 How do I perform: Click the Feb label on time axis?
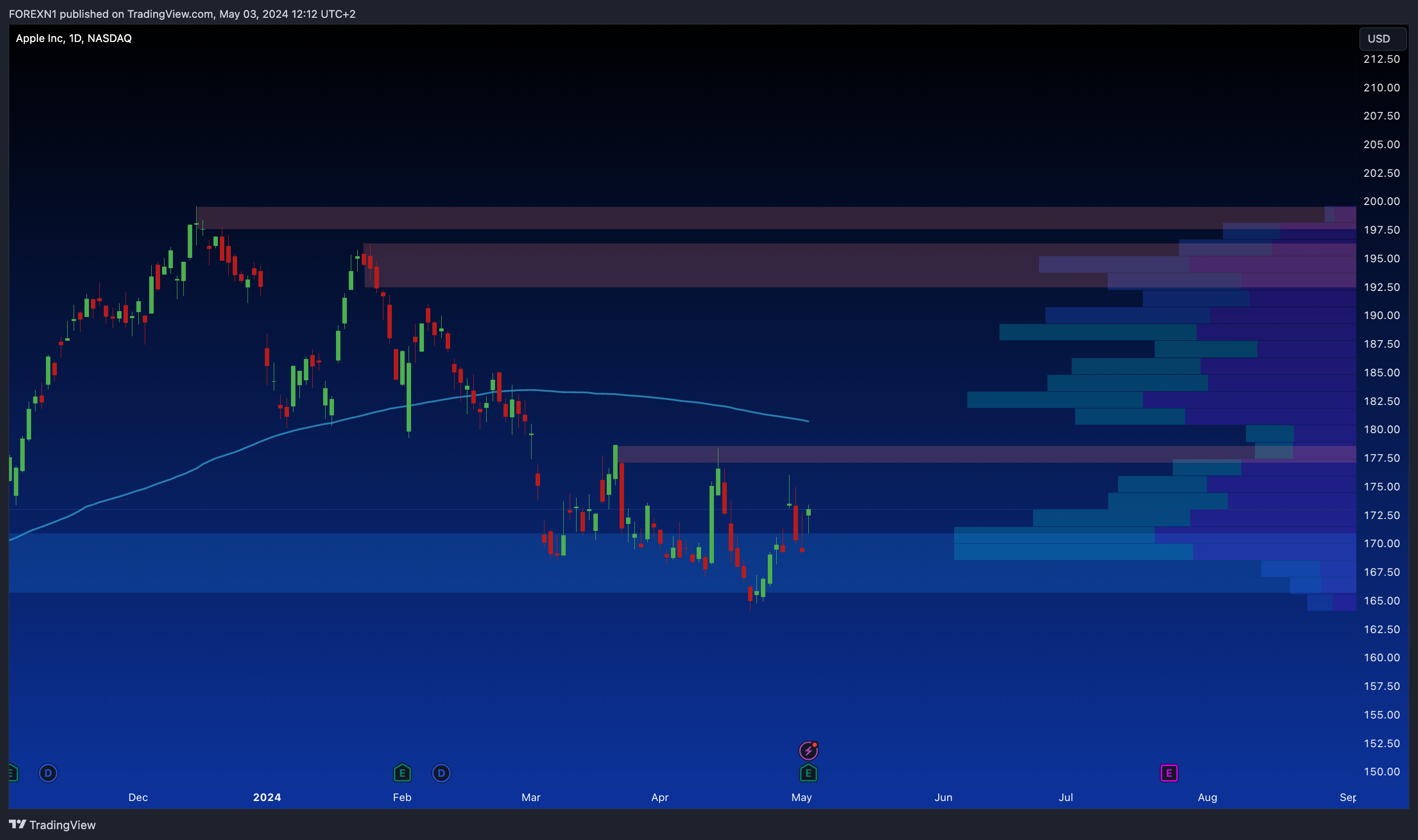click(x=402, y=797)
